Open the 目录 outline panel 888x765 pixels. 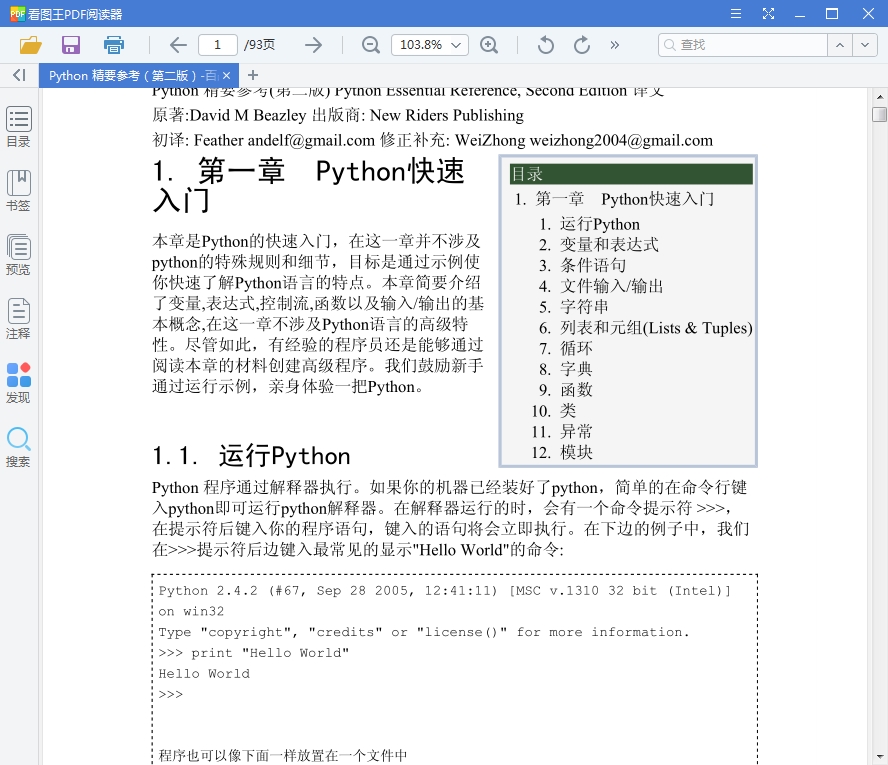coord(18,127)
